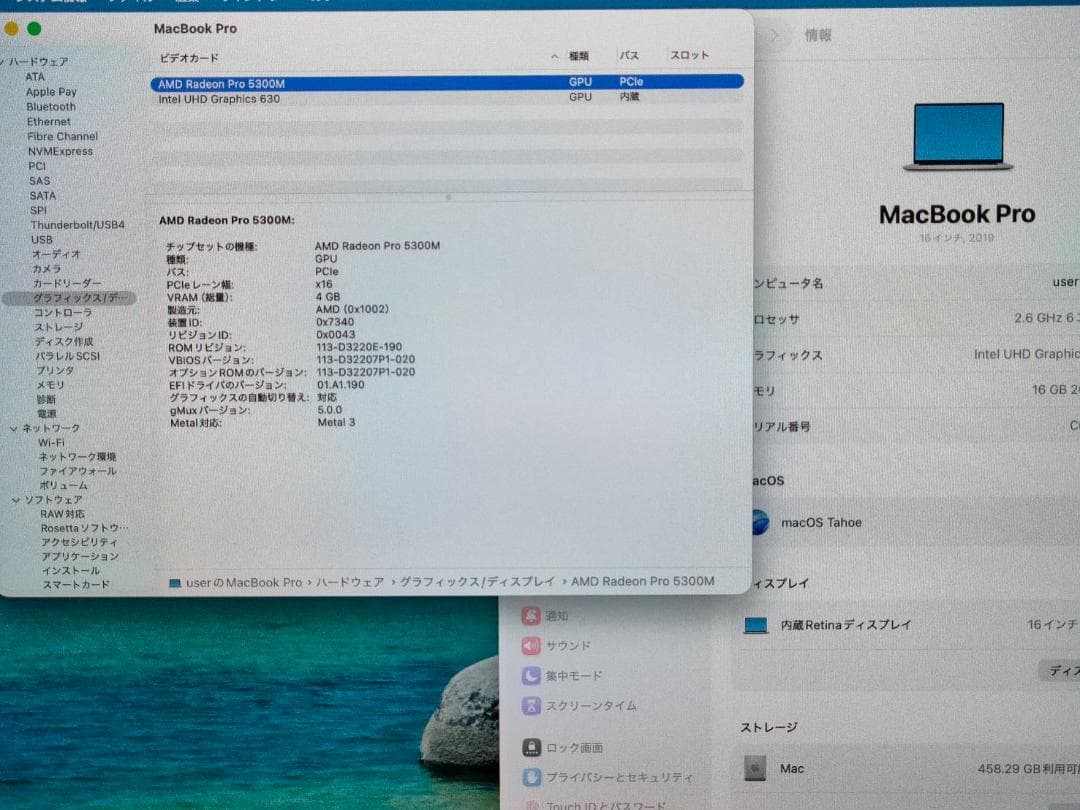Click the Mac storage drive icon
Viewport: 1080px width, 810px height.
pos(756,768)
